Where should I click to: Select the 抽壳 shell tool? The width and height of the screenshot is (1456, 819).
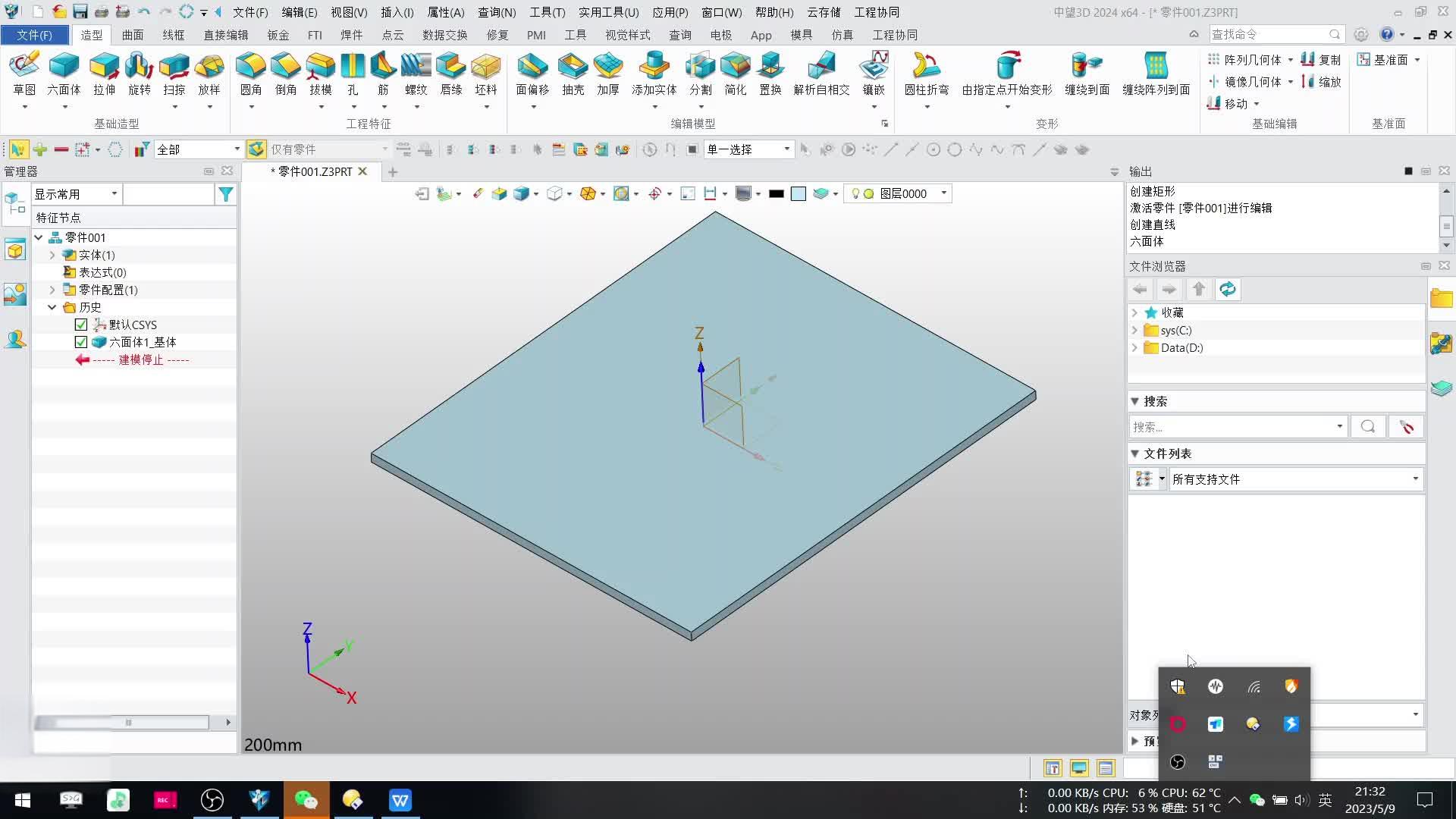coord(573,74)
